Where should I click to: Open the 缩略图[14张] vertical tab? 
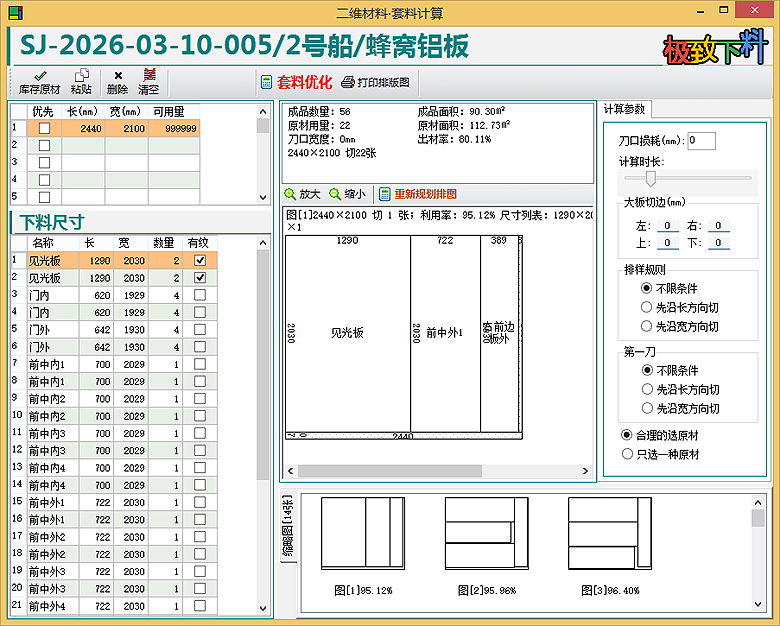click(x=289, y=525)
